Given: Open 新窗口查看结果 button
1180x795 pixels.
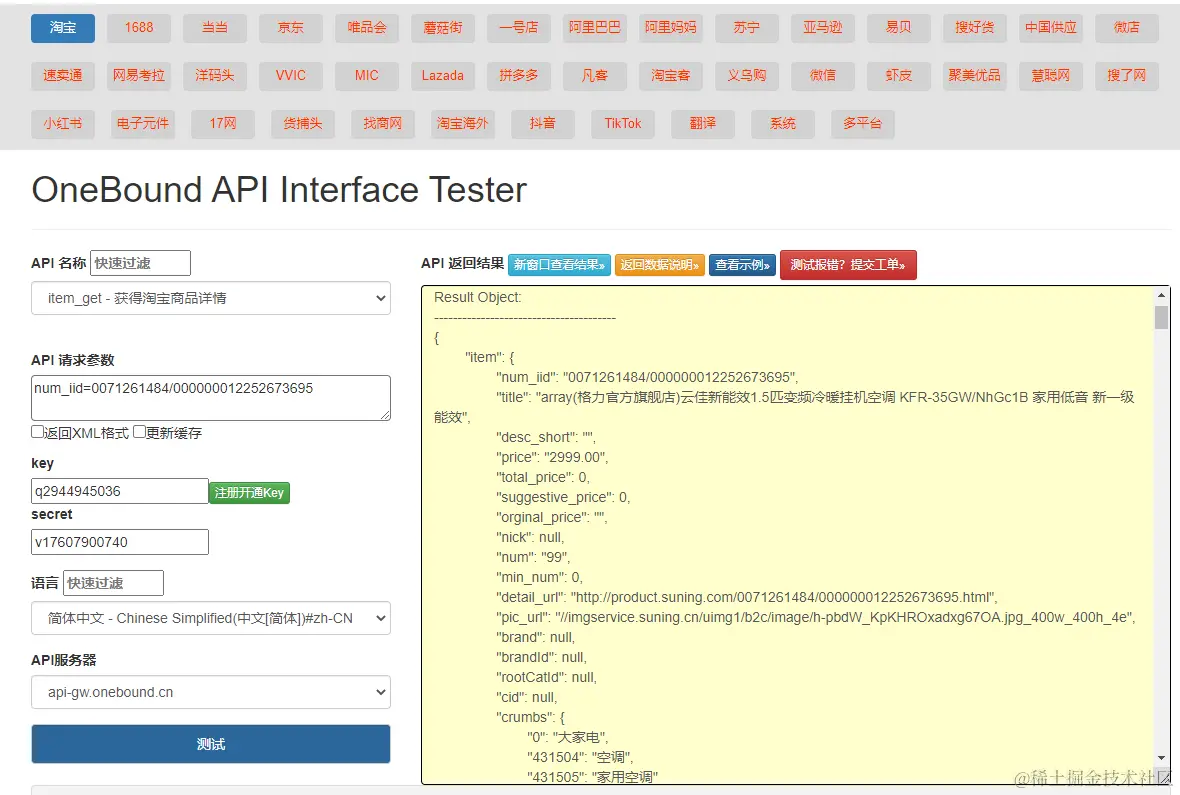Looking at the screenshot, I should pos(559,265).
